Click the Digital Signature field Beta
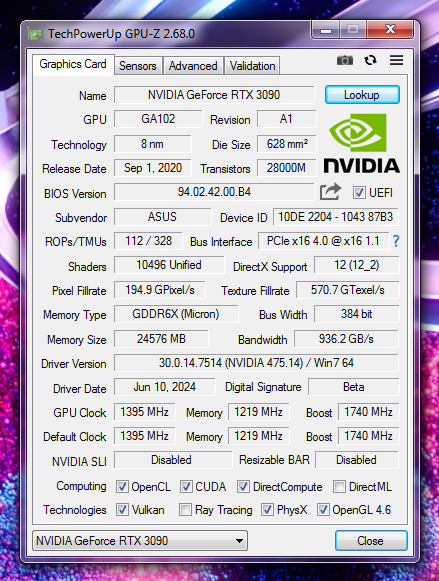Viewport: 439px width, 581px height. tap(353, 387)
